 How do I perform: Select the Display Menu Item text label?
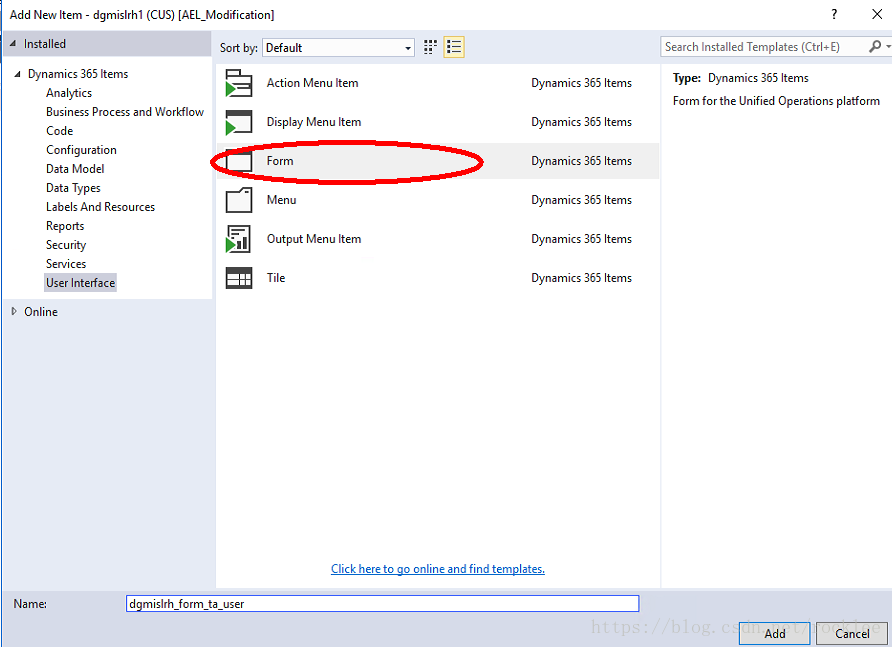point(313,122)
